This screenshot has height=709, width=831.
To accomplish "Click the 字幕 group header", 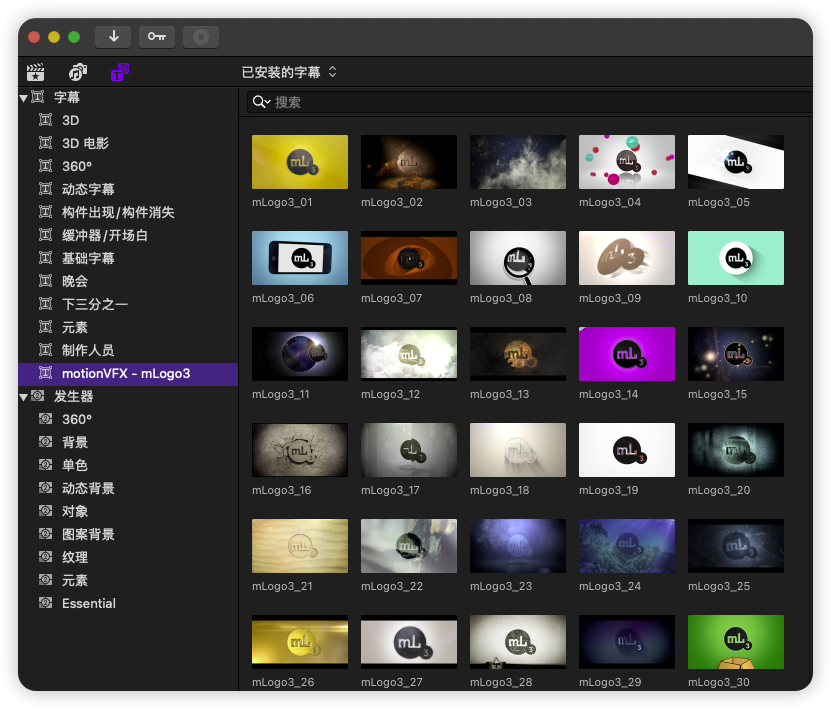I will (128, 98).
